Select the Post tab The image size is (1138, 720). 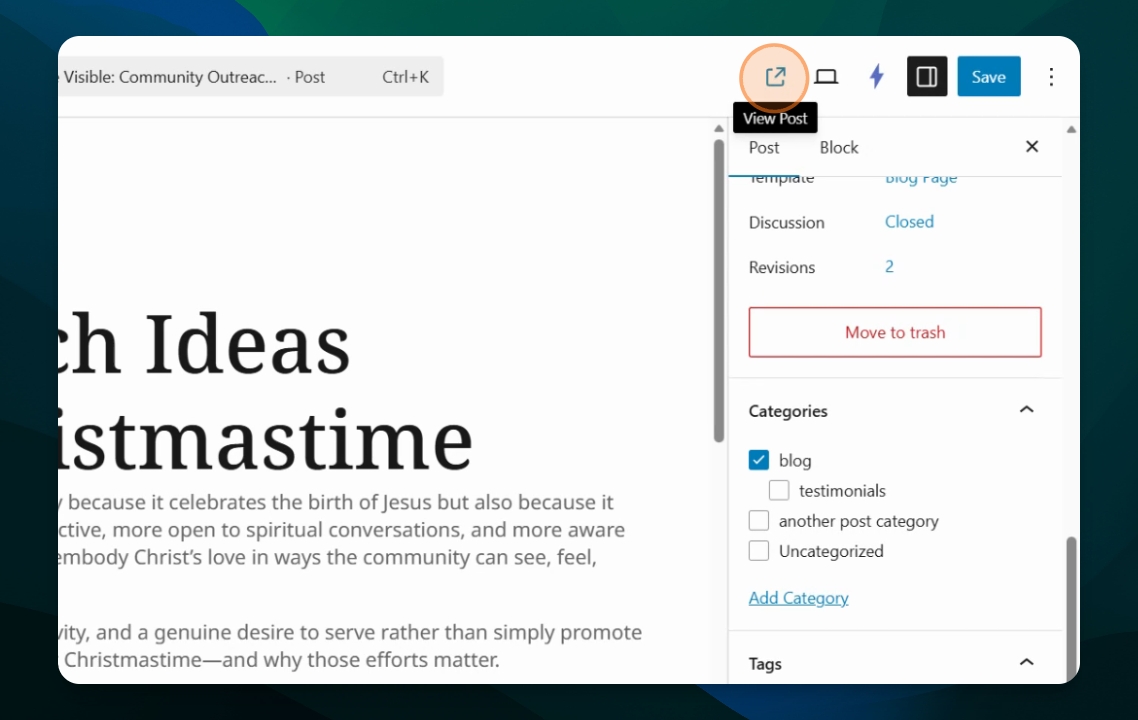click(x=764, y=147)
